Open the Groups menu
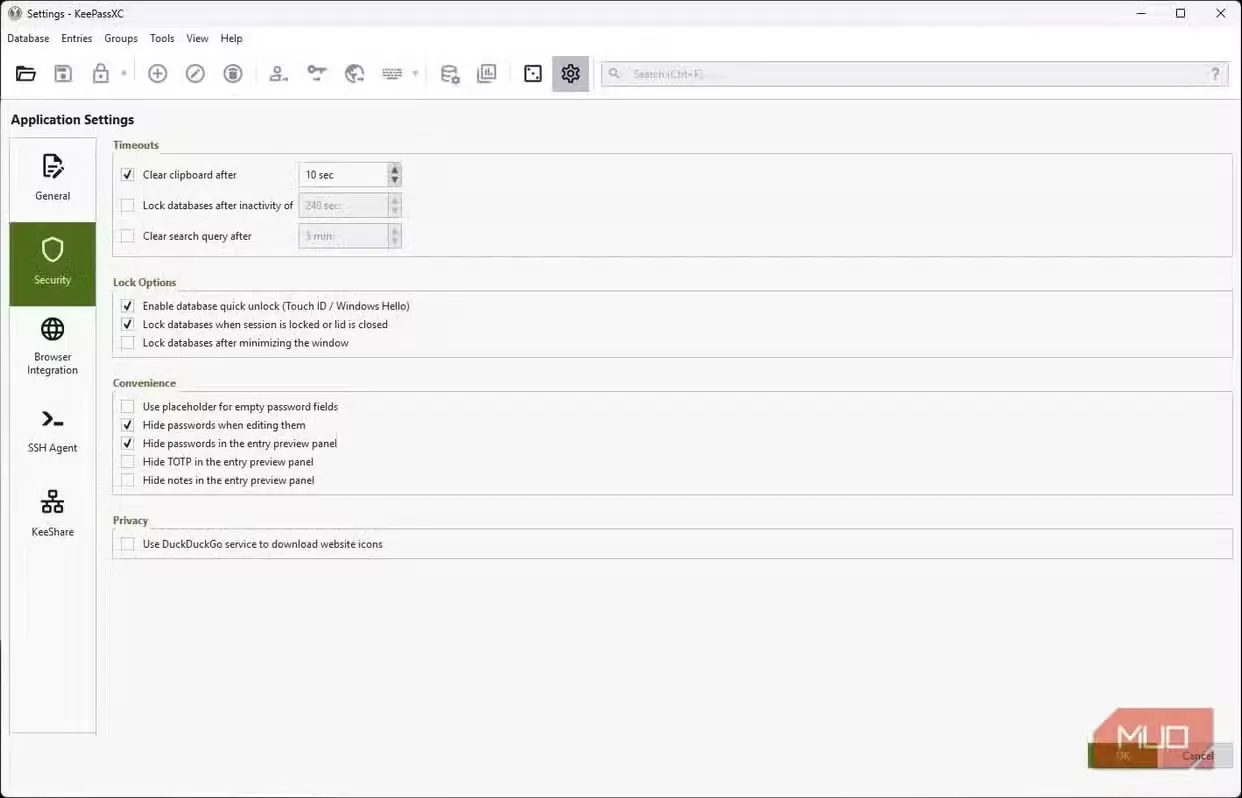Viewport: 1242px width, 798px height. (121, 38)
